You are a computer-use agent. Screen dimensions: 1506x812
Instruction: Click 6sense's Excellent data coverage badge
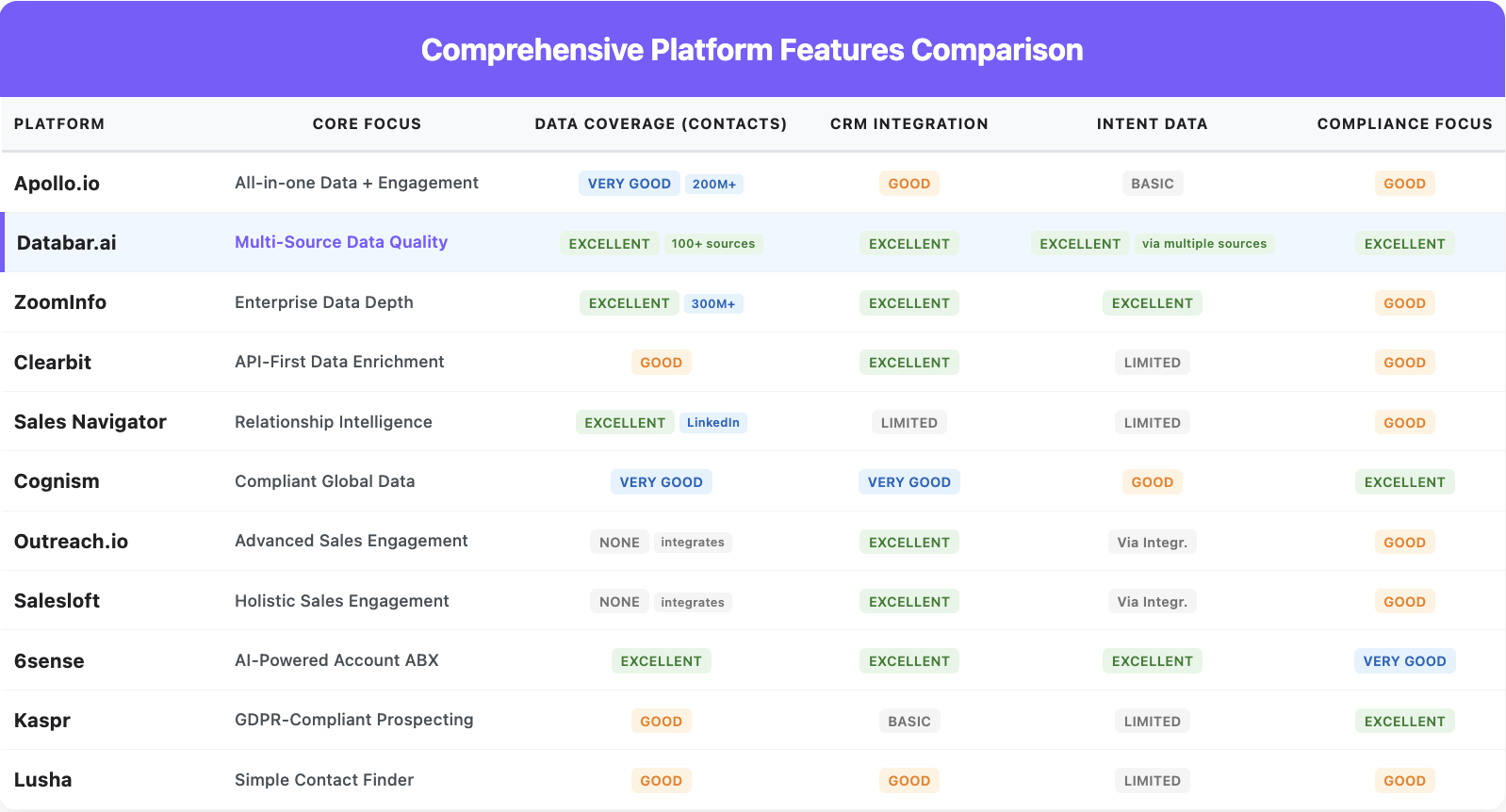[662, 661]
